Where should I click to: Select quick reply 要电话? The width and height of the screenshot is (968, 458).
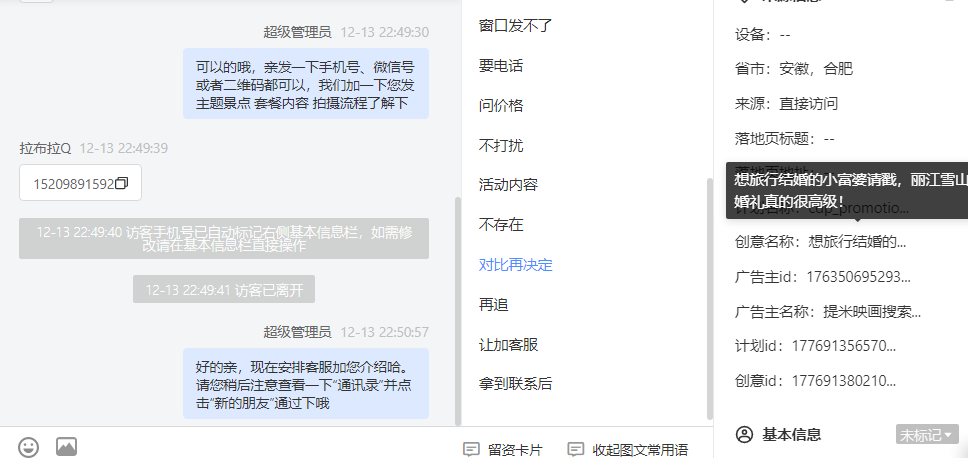[501, 66]
